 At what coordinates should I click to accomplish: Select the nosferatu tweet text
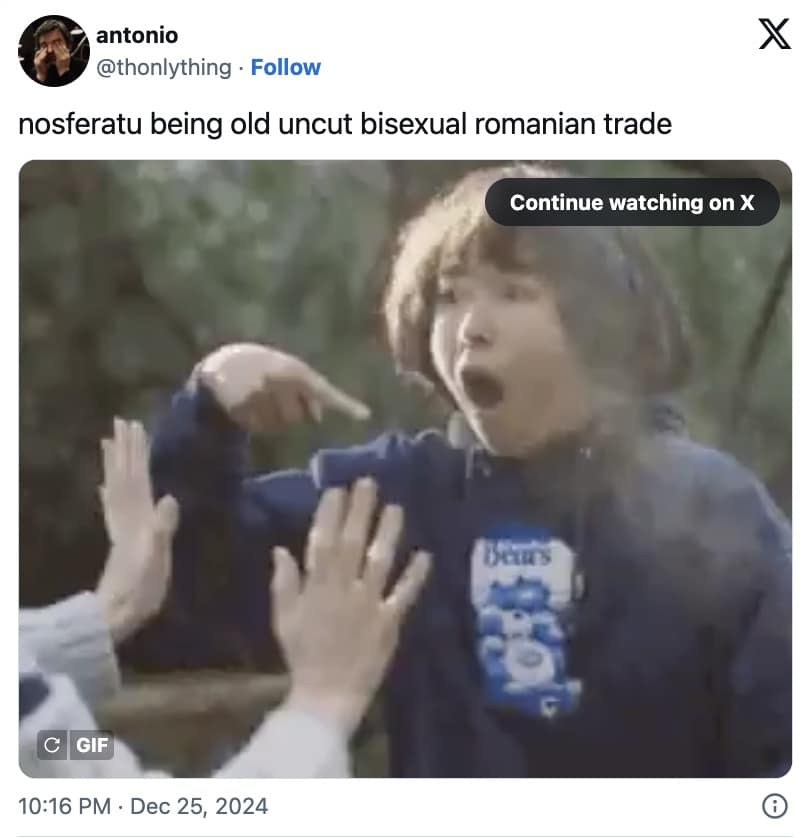(345, 124)
